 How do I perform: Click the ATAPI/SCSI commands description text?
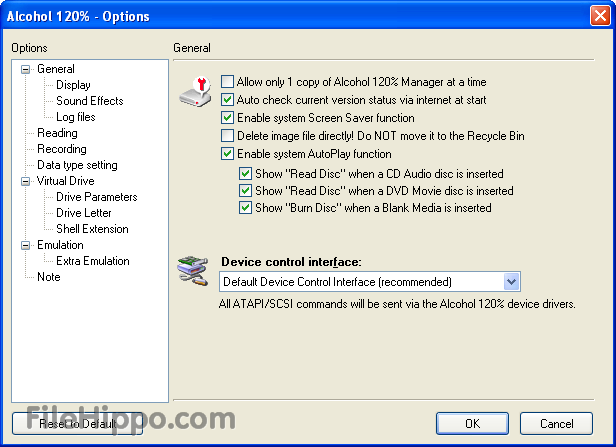tap(397, 304)
